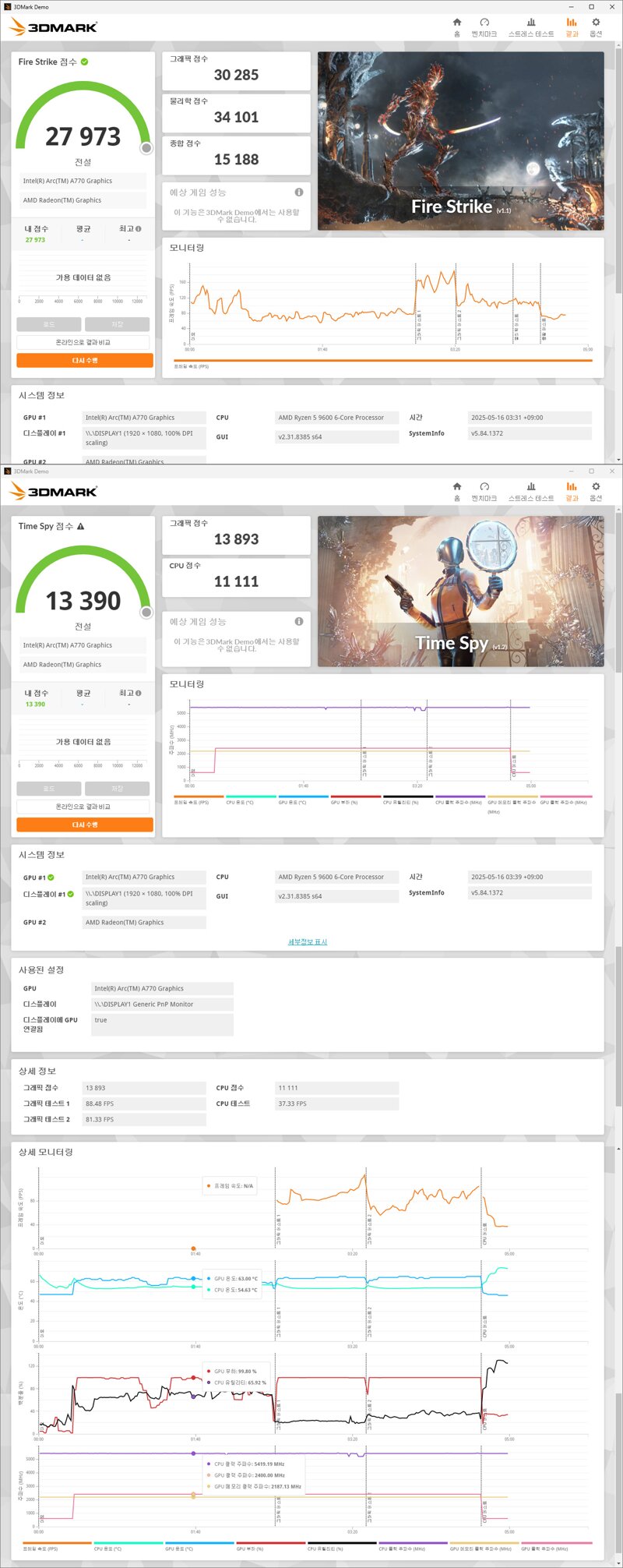Click Fire Strike score gauge handle

click(146, 148)
